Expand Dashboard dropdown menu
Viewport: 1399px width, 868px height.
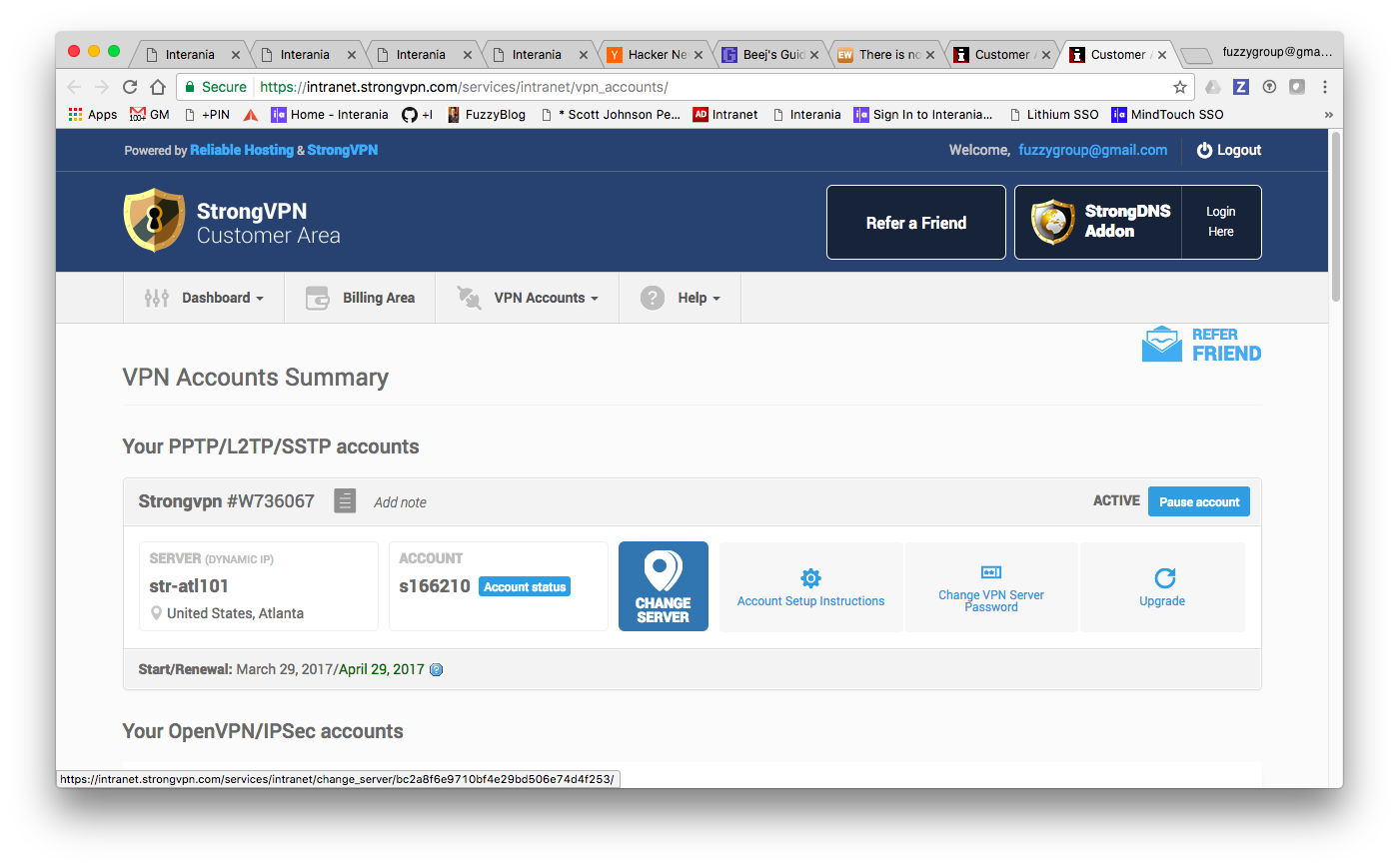[x=204, y=298]
